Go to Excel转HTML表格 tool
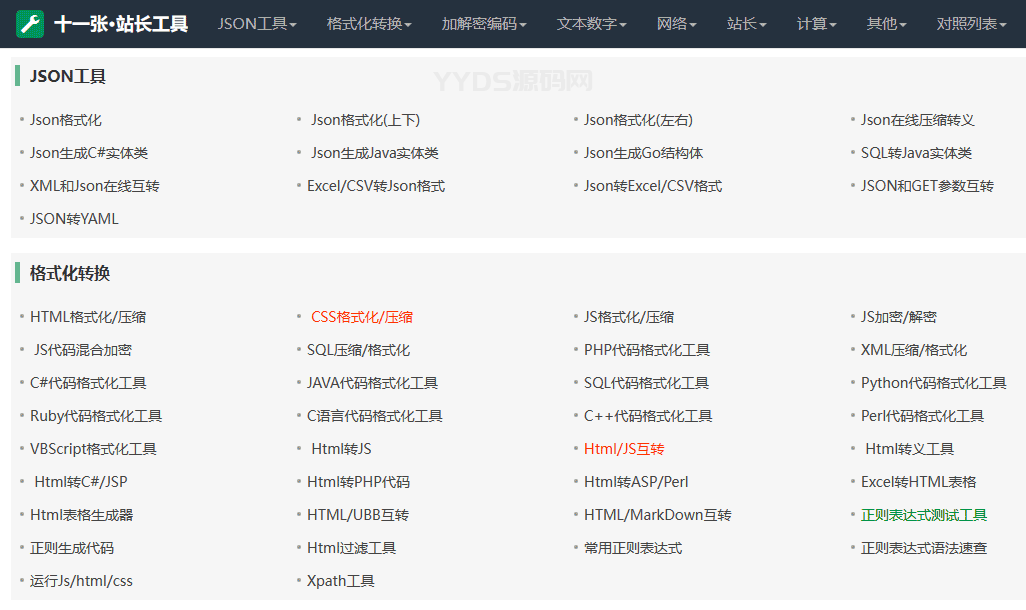The height and width of the screenshot is (610, 1026). [918, 482]
